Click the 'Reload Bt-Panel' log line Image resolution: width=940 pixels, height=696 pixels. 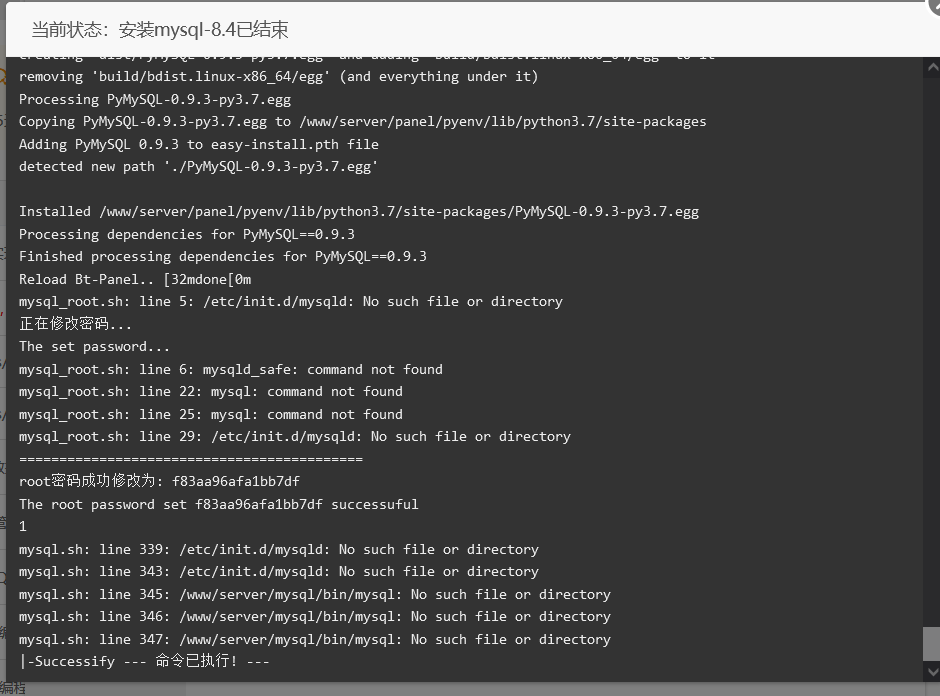coord(135,279)
